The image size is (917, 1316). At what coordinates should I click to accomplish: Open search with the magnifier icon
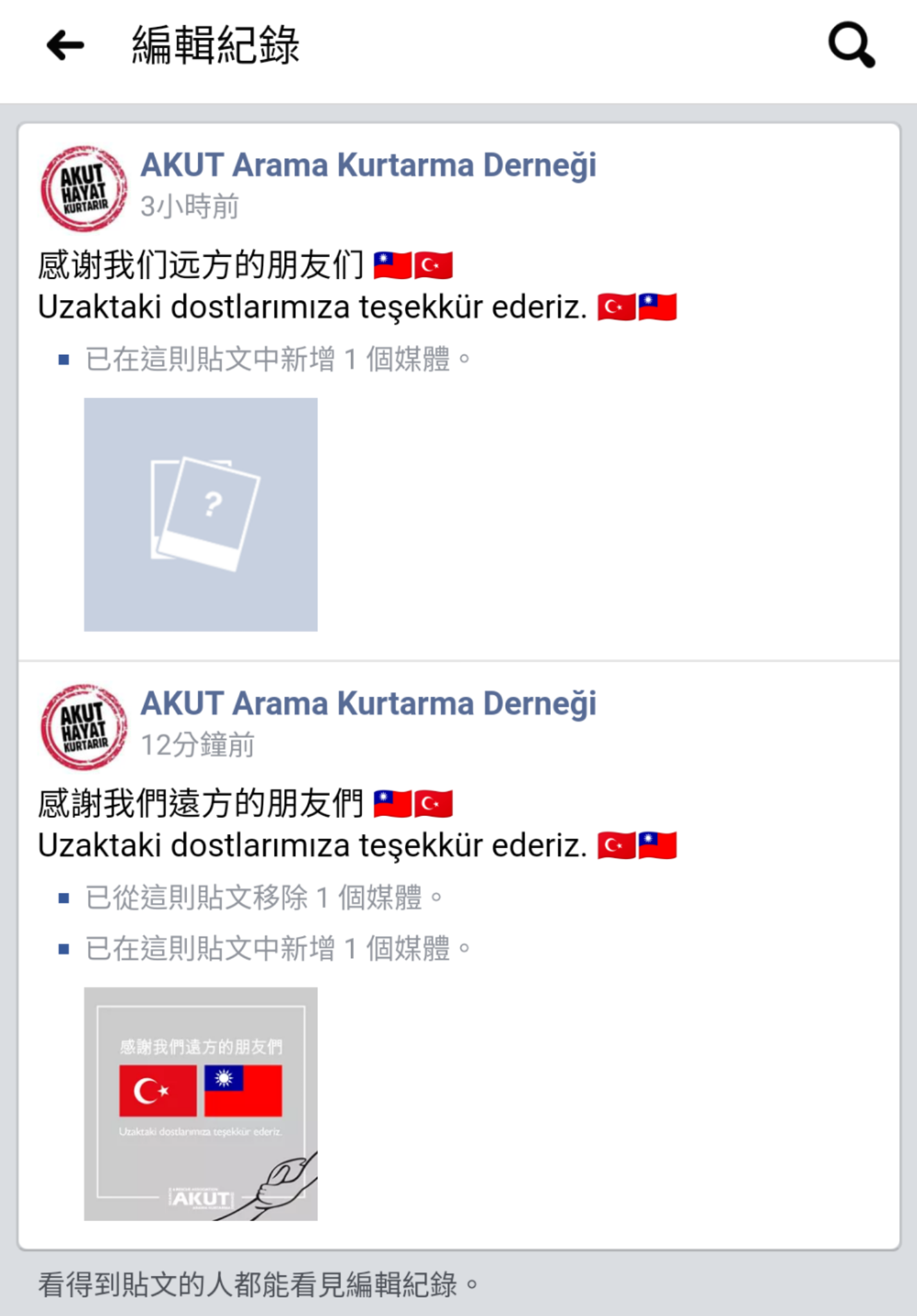[x=851, y=45]
